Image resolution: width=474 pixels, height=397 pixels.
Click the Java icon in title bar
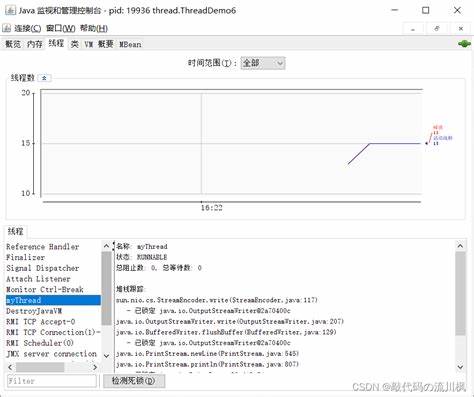[x=10, y=10]
